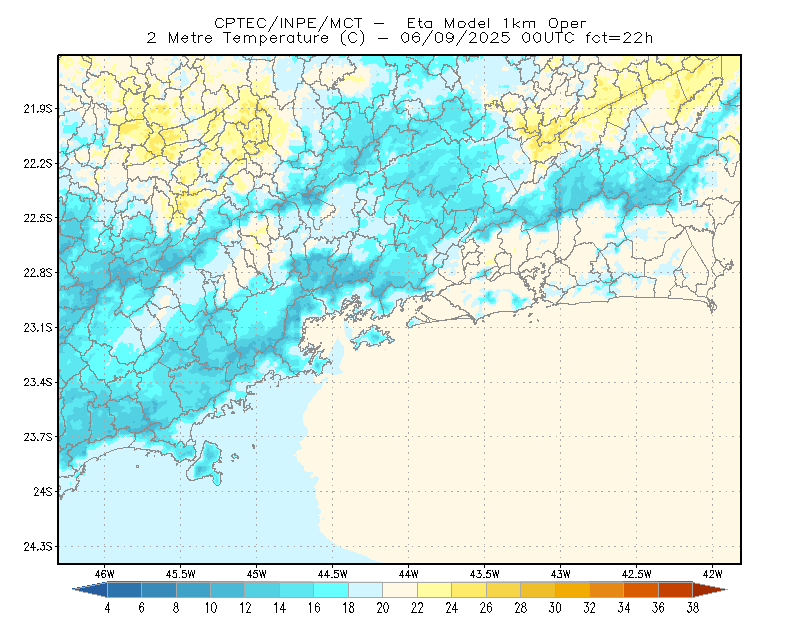Screen dimensions: 800x618
Task: Click the colorbar value label 20
Action: point(383,608)
